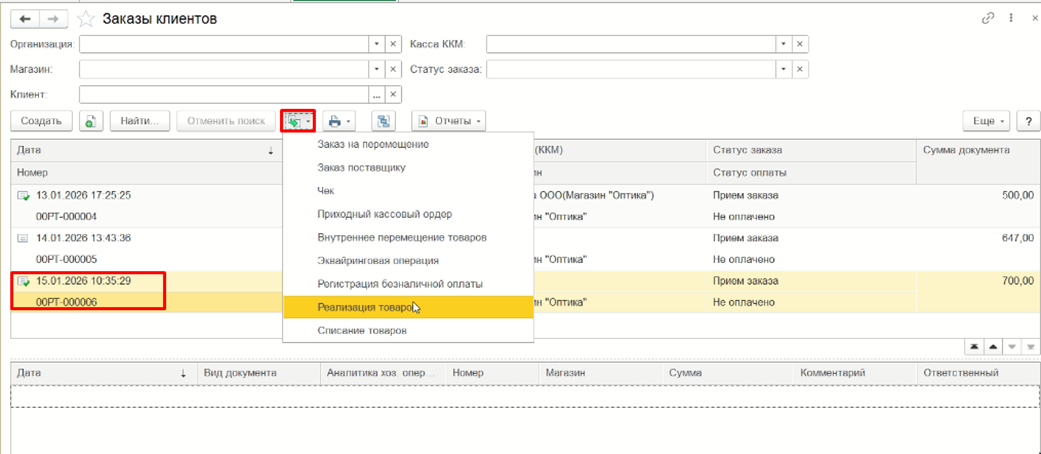Expand the Организация dropdown arrow

(376, 44)
